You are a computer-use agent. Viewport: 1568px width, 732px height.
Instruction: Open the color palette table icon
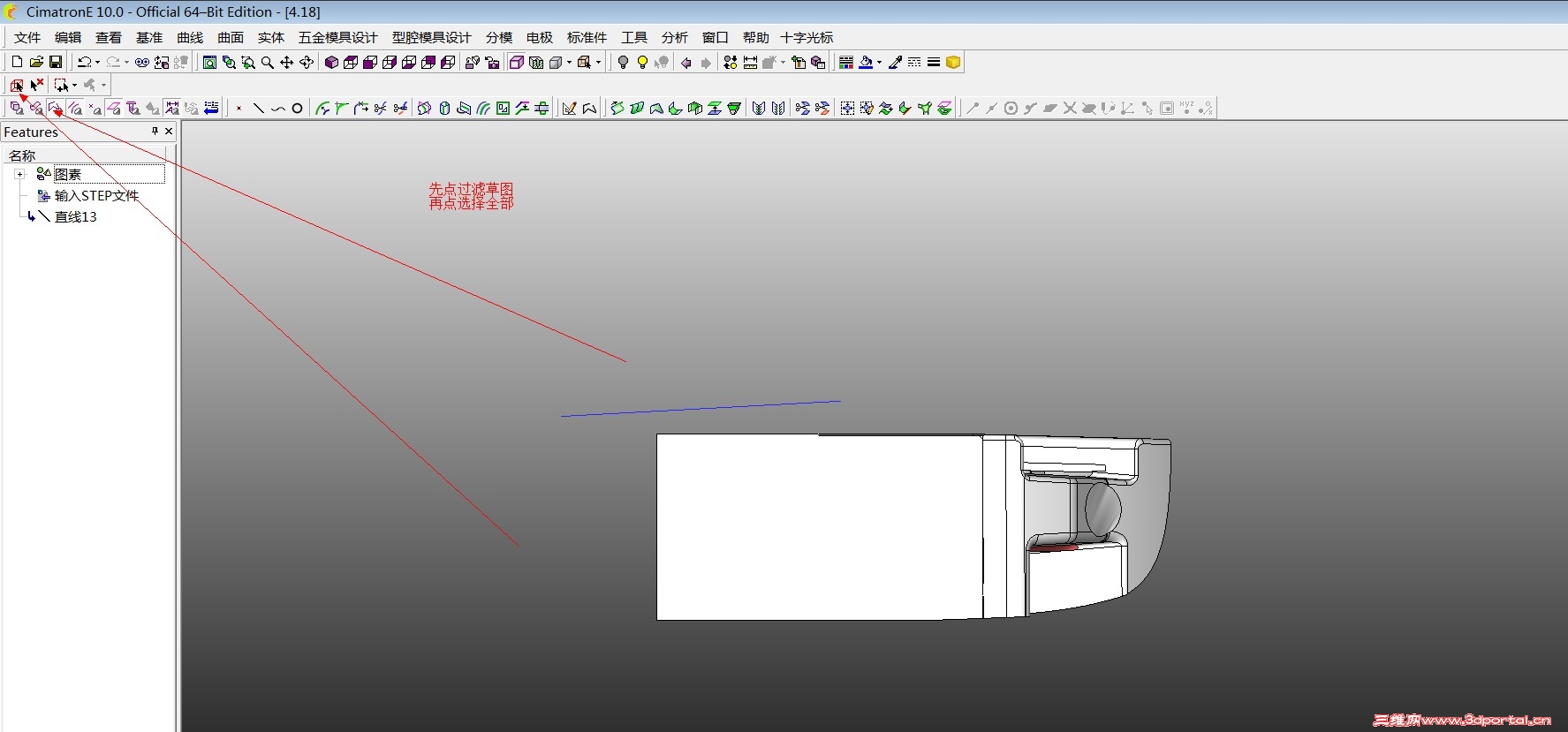pos(846,62)
